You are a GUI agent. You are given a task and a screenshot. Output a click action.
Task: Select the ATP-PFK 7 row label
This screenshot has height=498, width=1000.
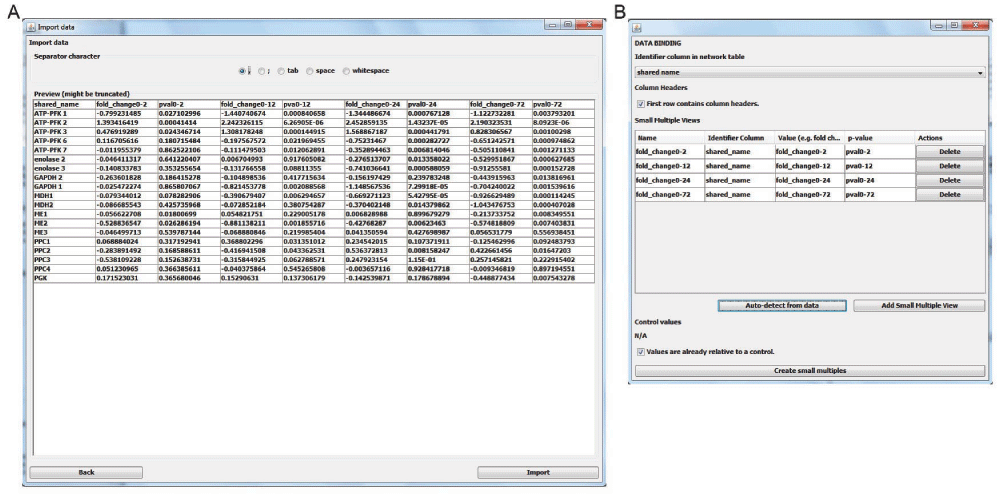64,149
